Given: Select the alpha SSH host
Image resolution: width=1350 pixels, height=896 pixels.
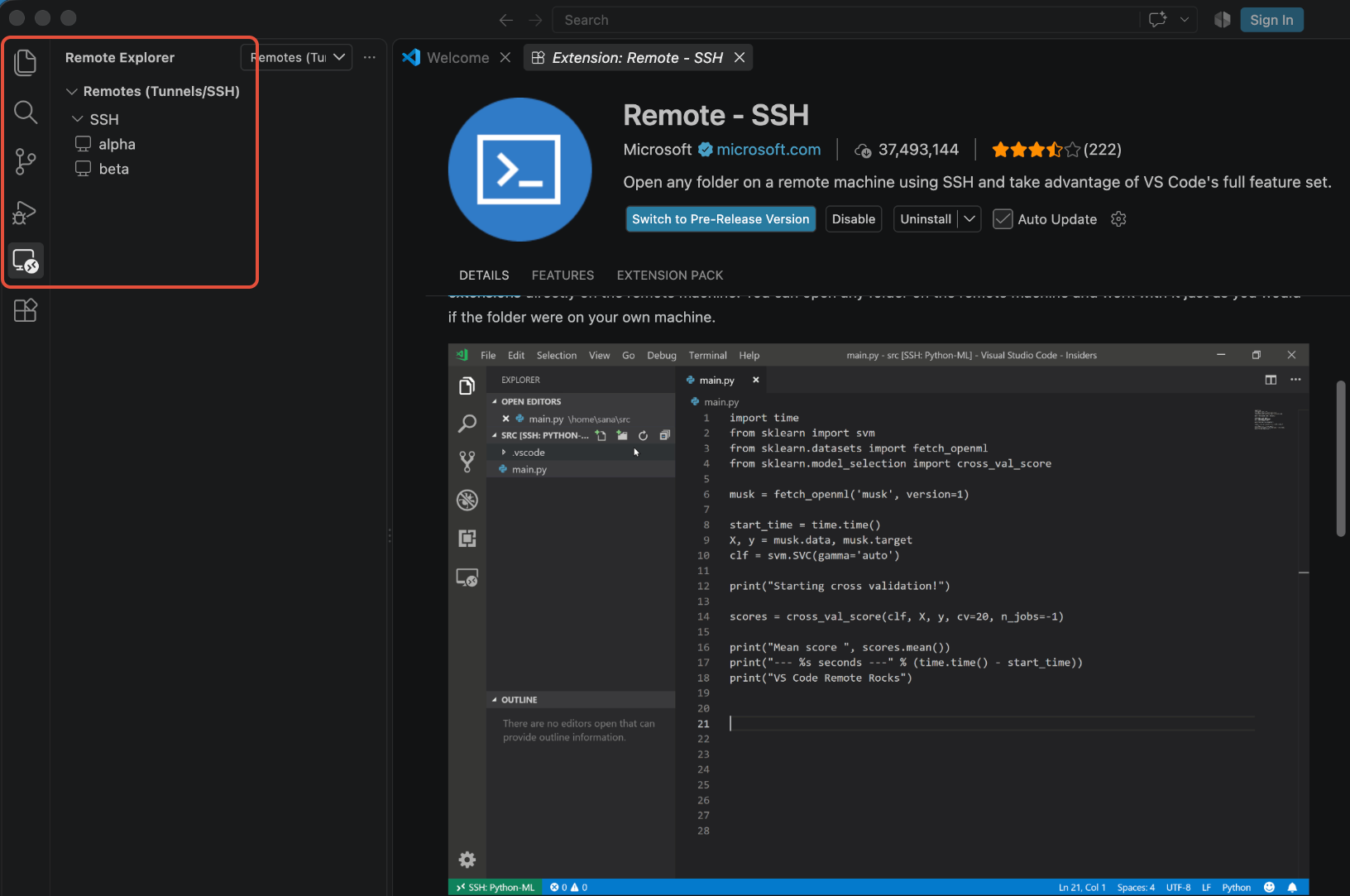Looking at the screenshot, I should point(117,144).
